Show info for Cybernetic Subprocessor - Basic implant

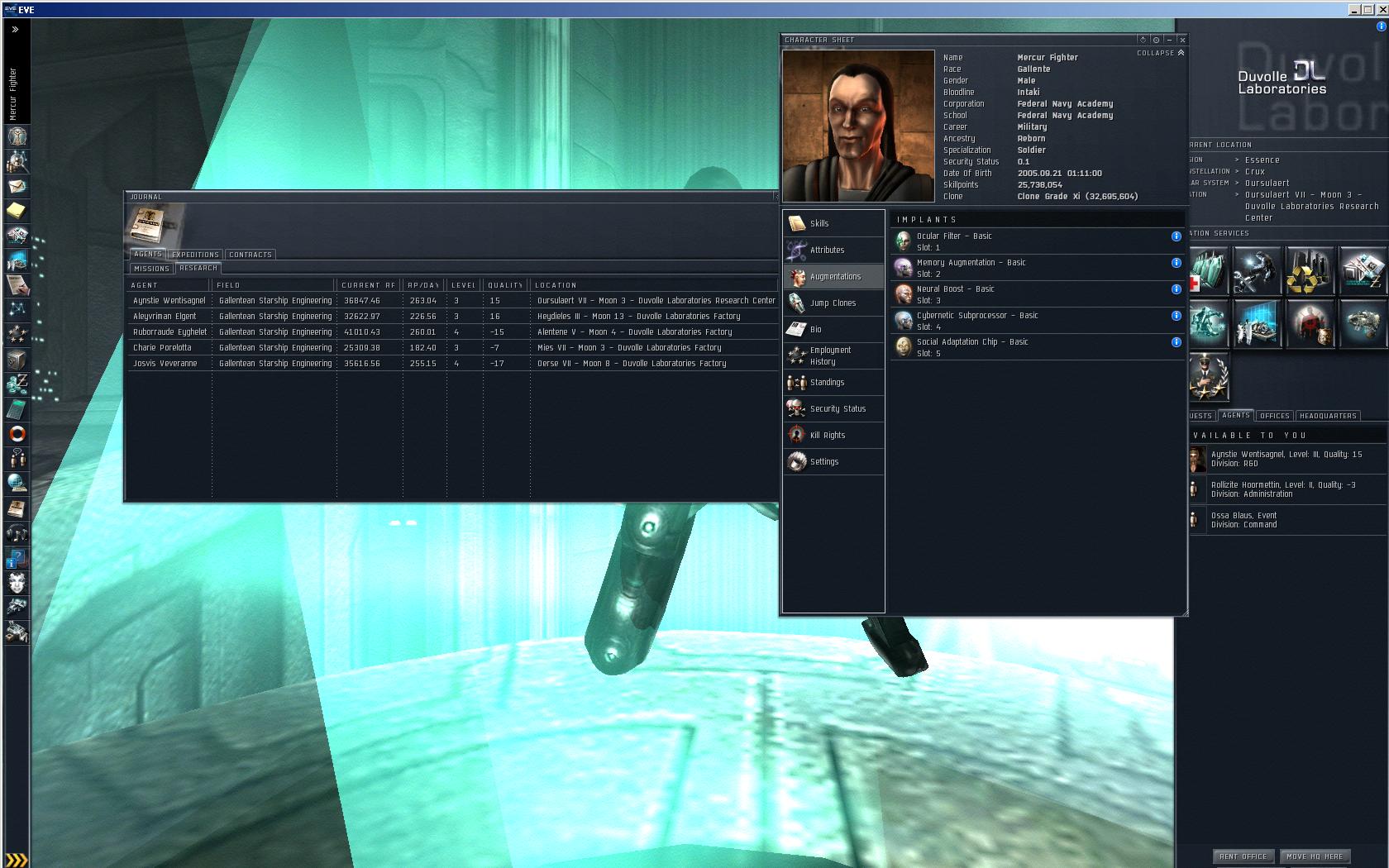pos(1176,316)
